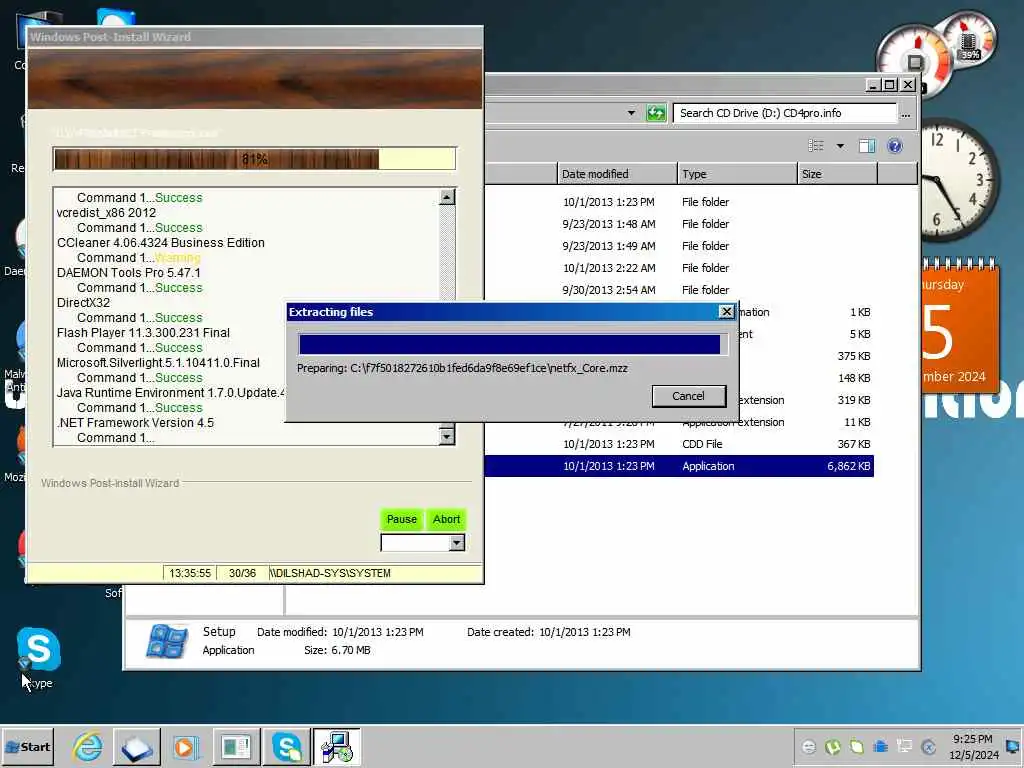1024x768 pixels.
Task: Open the Explorer address bar history dropdown
Action: (631, 113)
